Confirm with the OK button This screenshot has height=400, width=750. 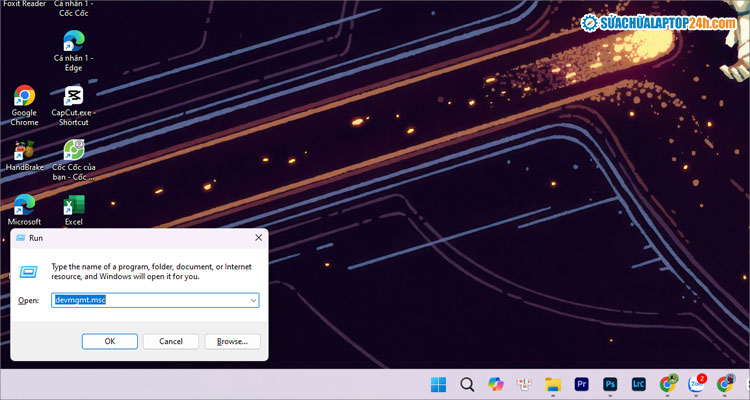click(x=110, y=341)
